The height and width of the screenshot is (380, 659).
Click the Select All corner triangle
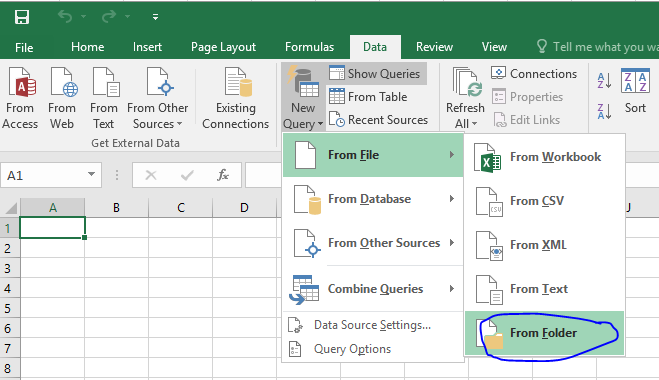[10, 208]
